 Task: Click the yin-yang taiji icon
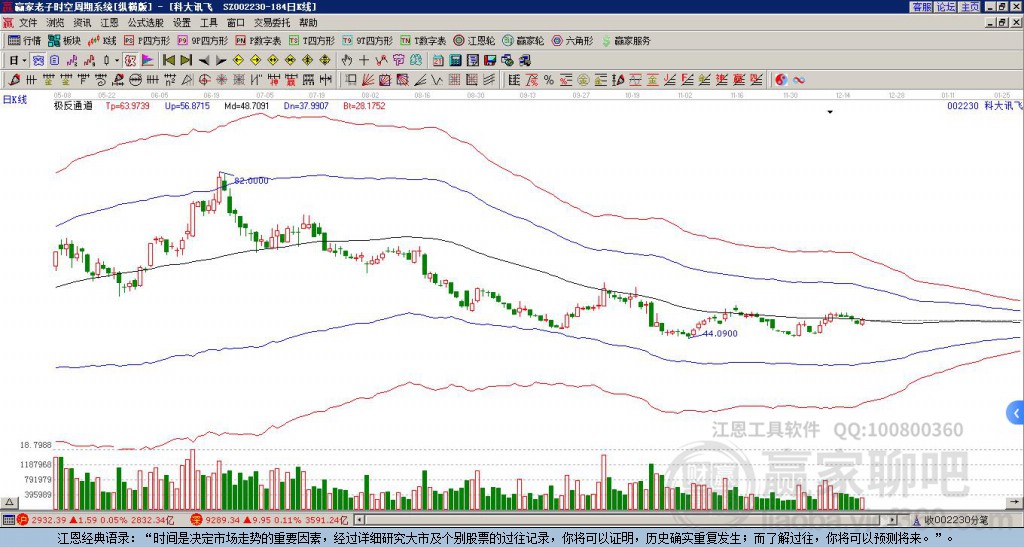click(x=781, y=80)
